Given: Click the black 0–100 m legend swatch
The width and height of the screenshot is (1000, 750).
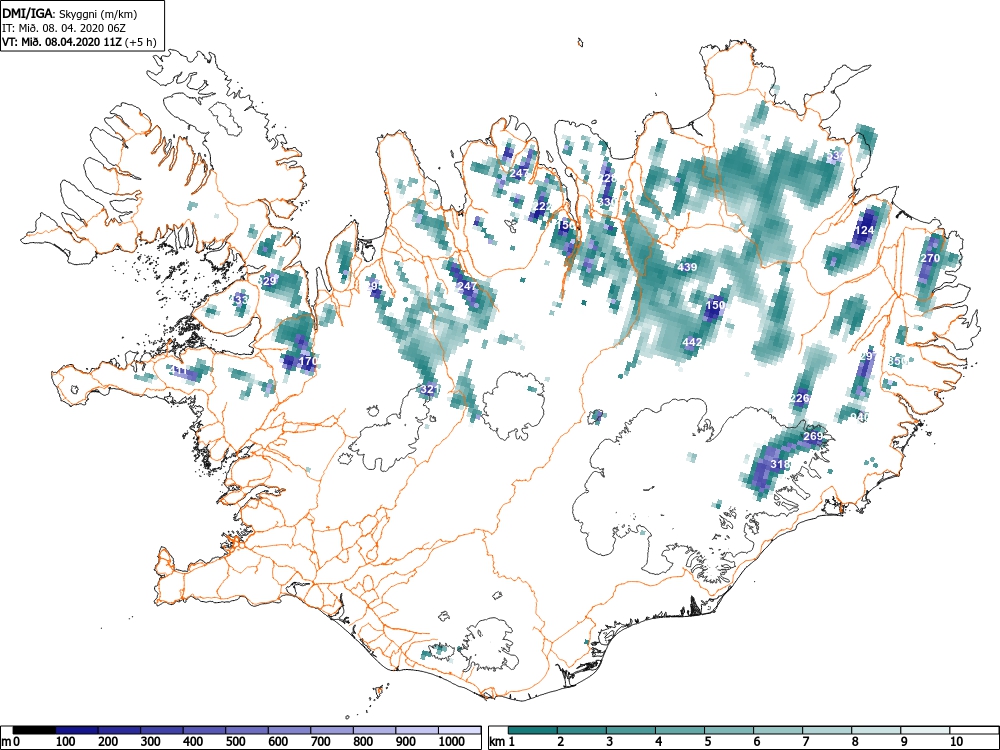Looking at the screenshot, I should 34,730.
